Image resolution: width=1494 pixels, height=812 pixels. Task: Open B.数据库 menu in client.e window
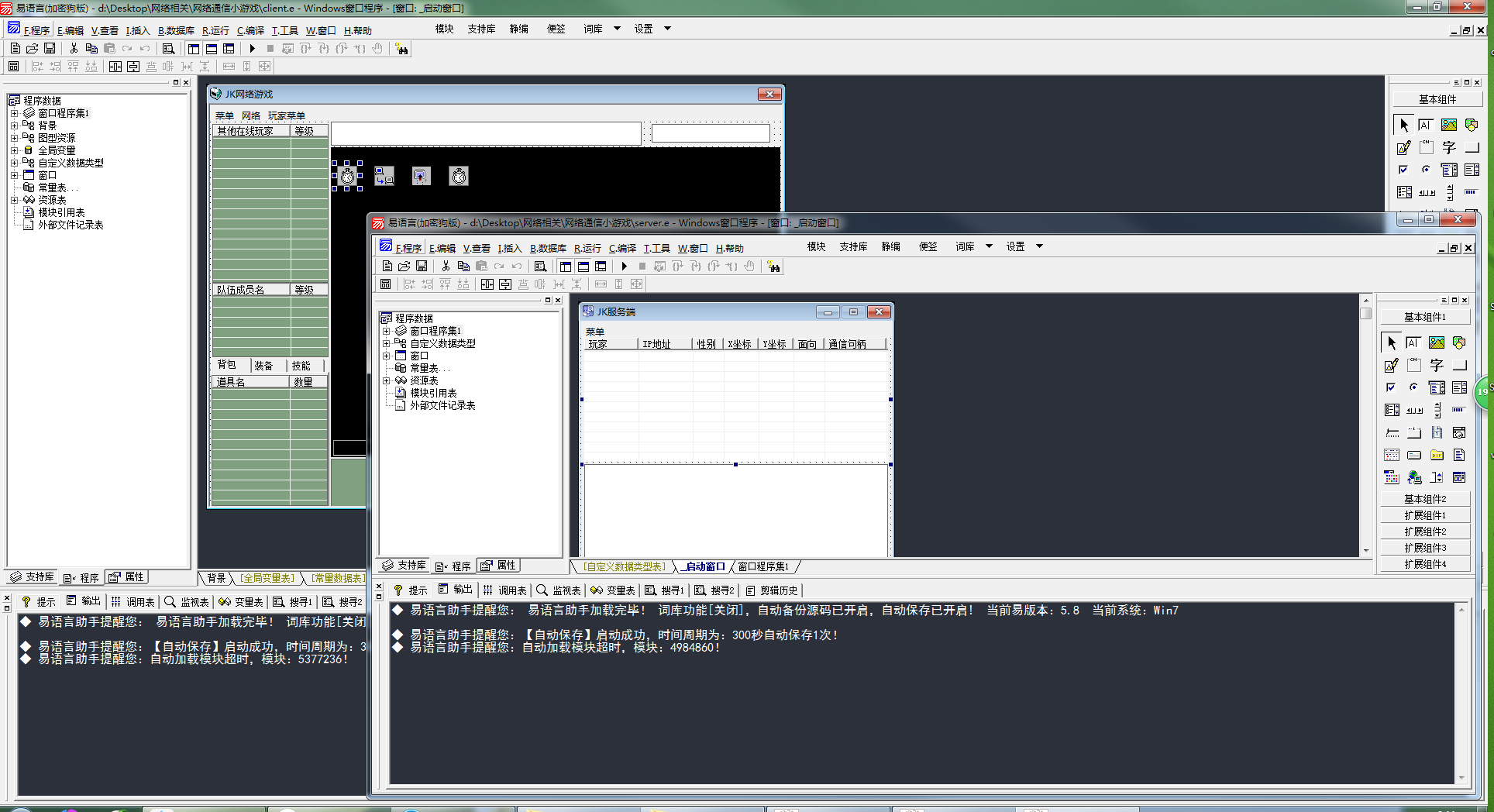(176, 31)
